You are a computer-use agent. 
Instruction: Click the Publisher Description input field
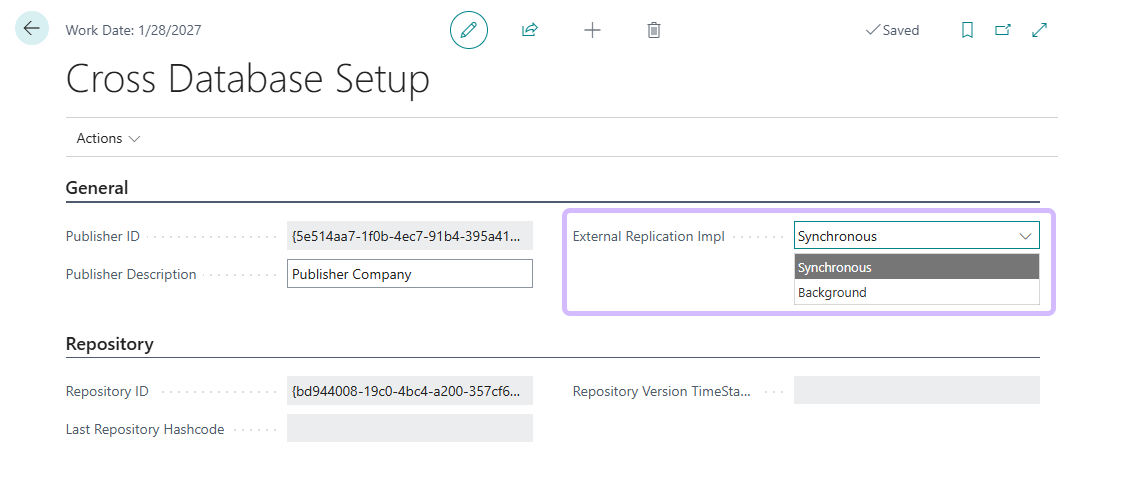[x=409, y=274]
